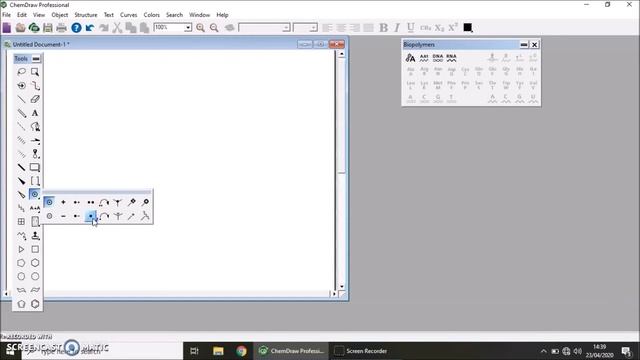The image size is (640, 360).
Task: Open the Templates stamp tool flyout
Action: click(35, 236)
